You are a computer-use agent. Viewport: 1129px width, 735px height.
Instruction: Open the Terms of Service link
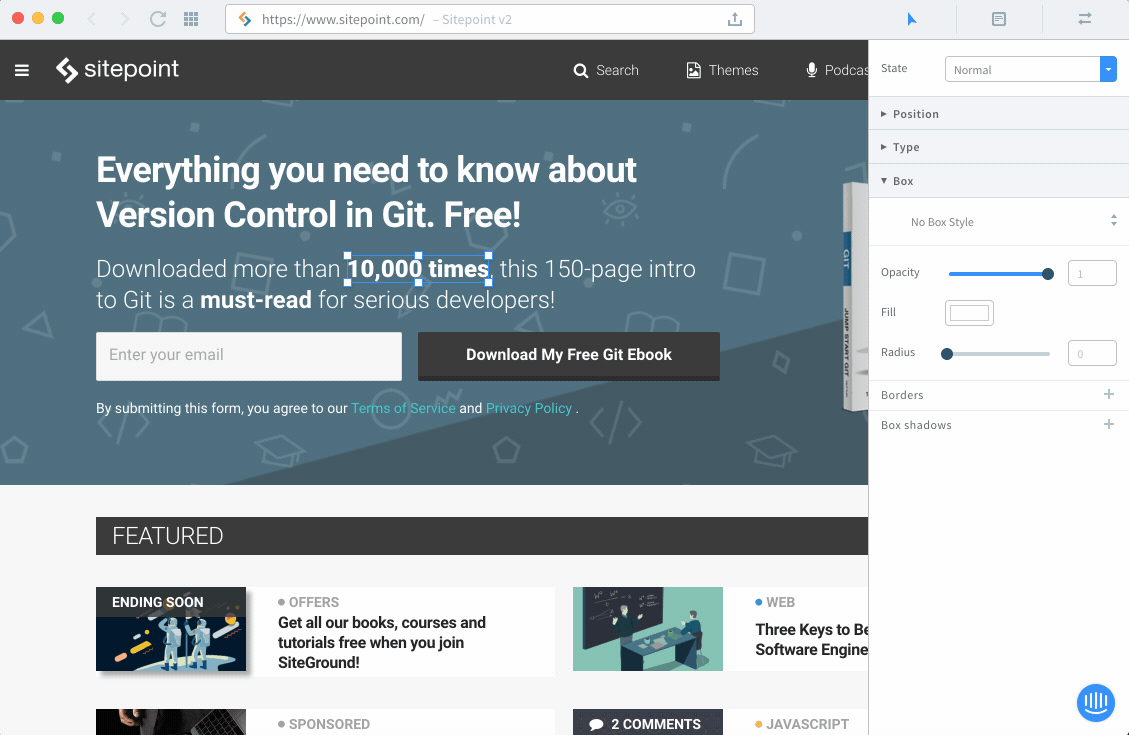(403, 408)
